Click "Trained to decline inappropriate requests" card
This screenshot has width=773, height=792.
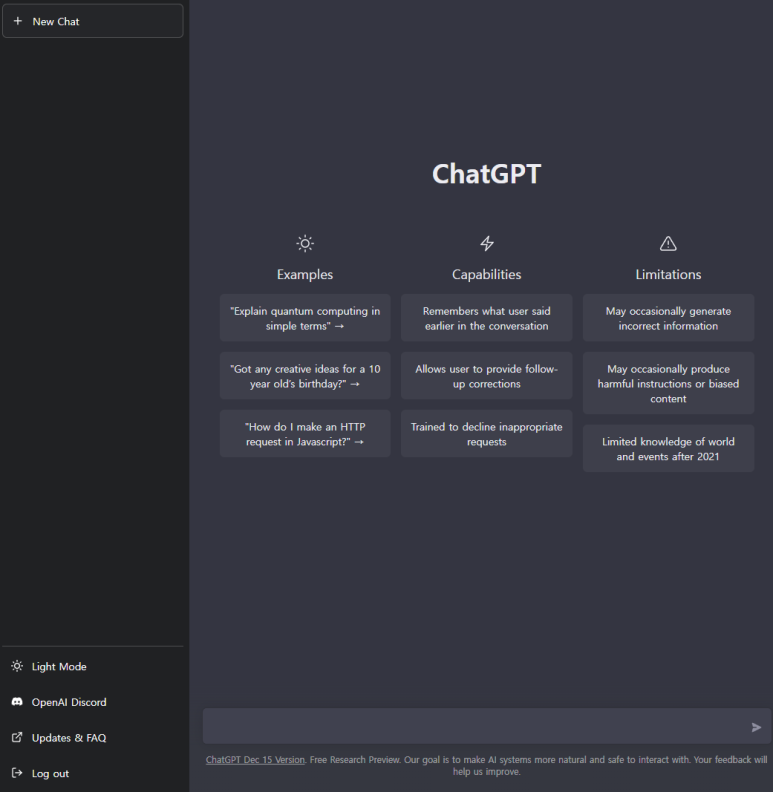pyautogui.click(x=487, y=434)
